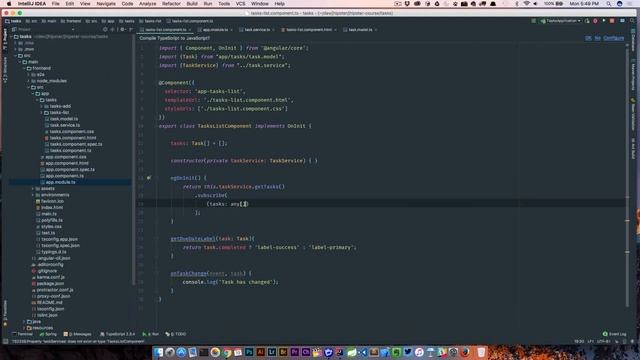Open Spotlight search in macOS menu bar
This screenshot has width=640, height=360.
[609, 4]
